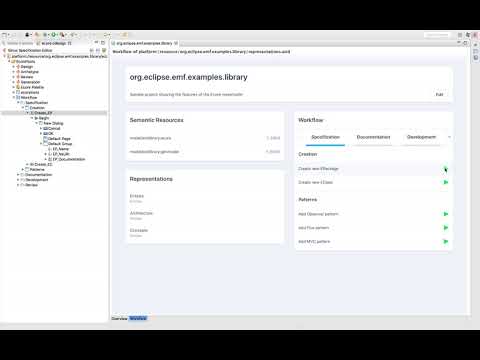Click the person icon in toolbar
The height and width of the screenshot is (360, 480).
pyautogui.click(x=27, y=34)
